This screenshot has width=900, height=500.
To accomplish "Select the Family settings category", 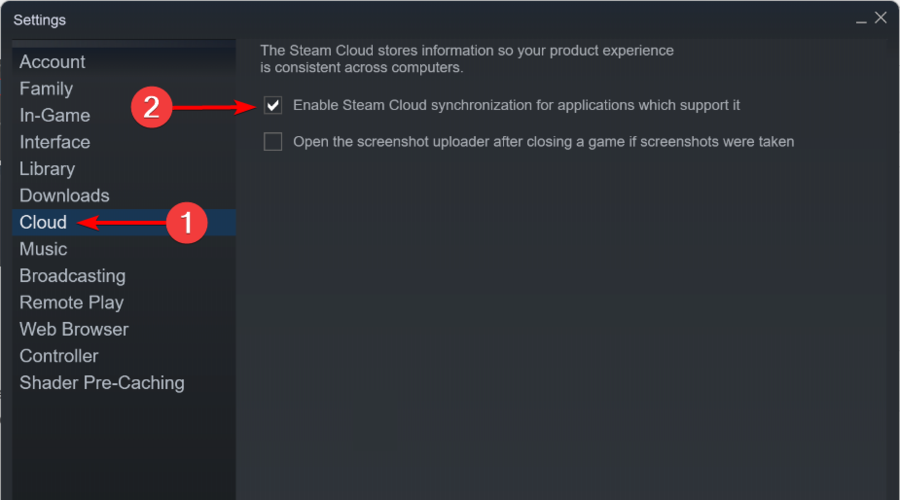I will pyautogui.click(x=46, y=89).
